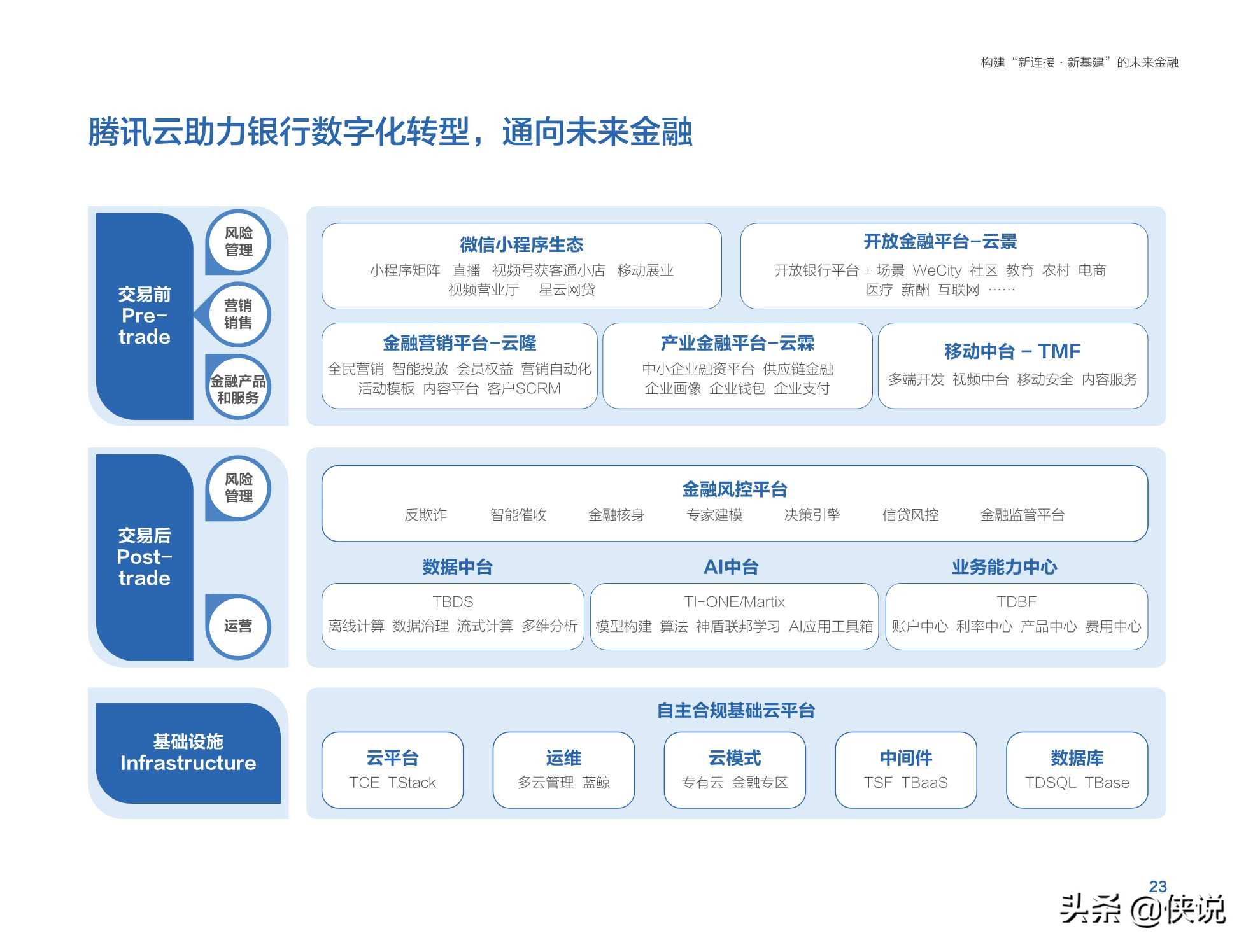The image size is (1253, 952).
Task: Click the 开放银行平台 text
Action: click(x=817, y=270)
